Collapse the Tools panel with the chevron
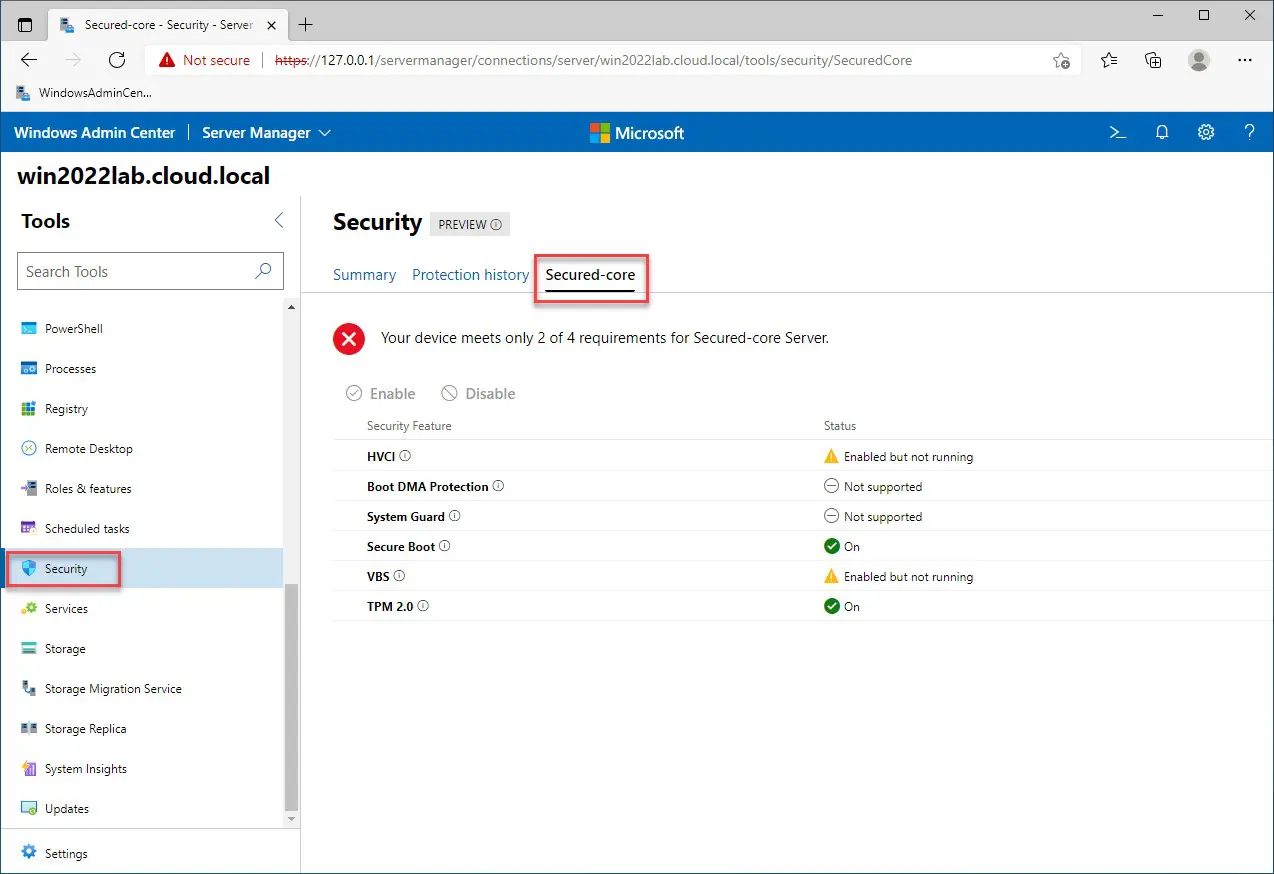The height and width of the screenshot is (874, 1274). tap(279, 221)
